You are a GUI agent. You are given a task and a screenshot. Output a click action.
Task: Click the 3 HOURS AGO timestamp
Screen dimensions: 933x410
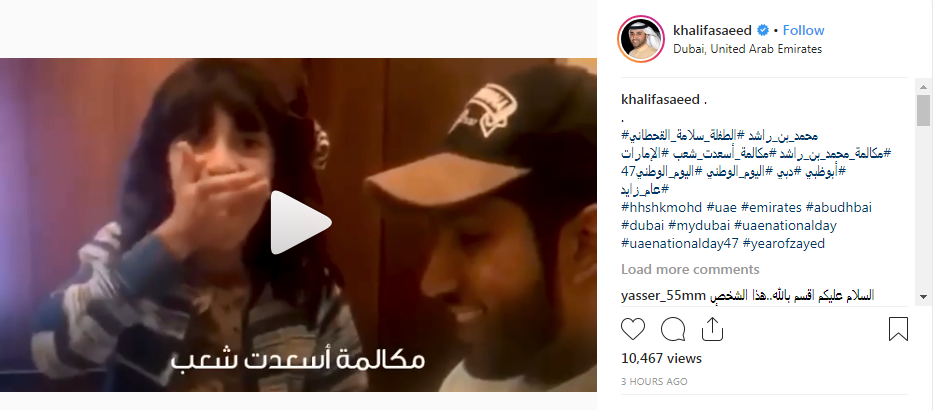click(654, 381)
